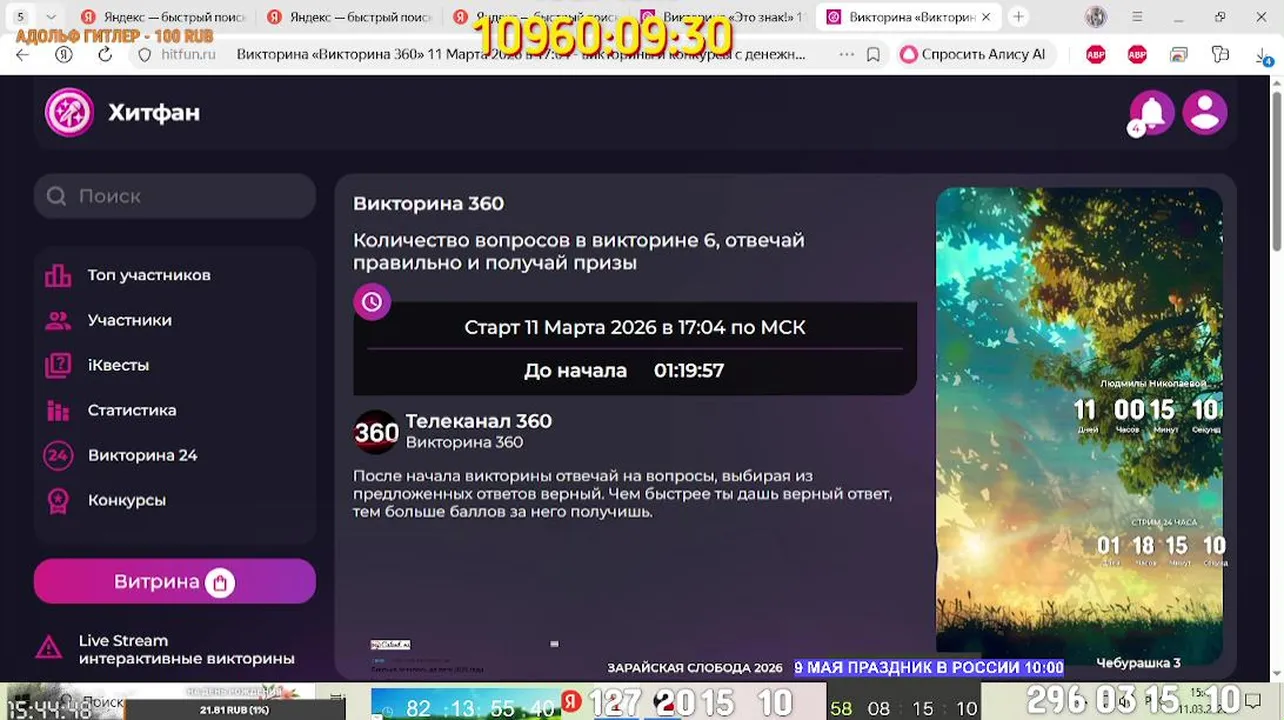Viewport: 1284px width, 720px height.
Task: Click the Викторина 360 heading
Action: click(428, 203)
